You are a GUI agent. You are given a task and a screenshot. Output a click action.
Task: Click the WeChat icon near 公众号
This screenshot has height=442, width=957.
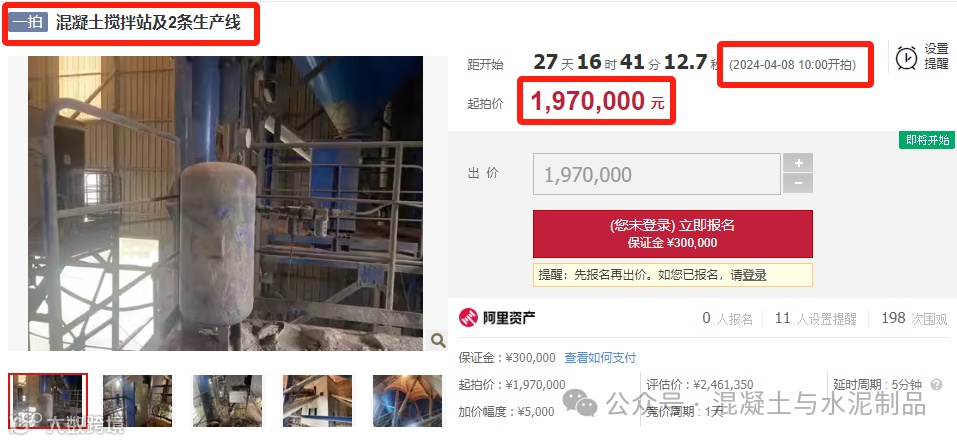[580, 402]
